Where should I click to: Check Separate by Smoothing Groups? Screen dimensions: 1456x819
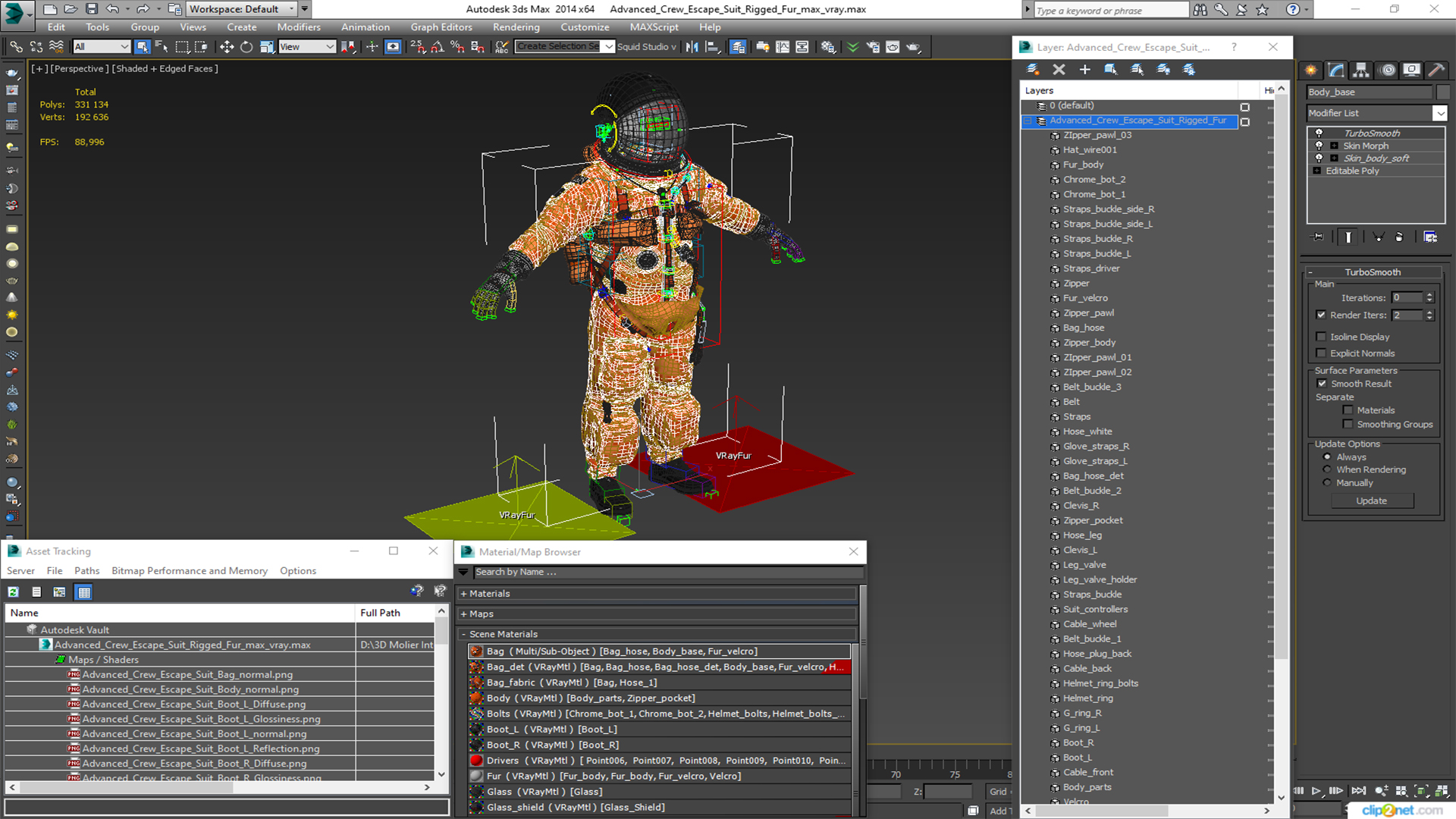click(1348, 425)
